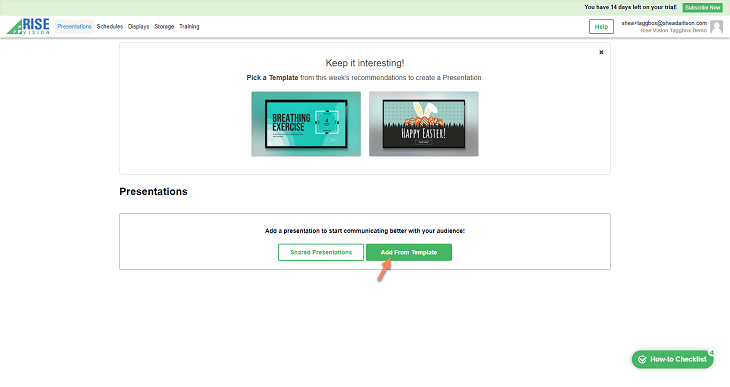Click the Add a presentation prompt text
Image resolution: width=730 pixels, height=387 pixels.
pos(365,231)
